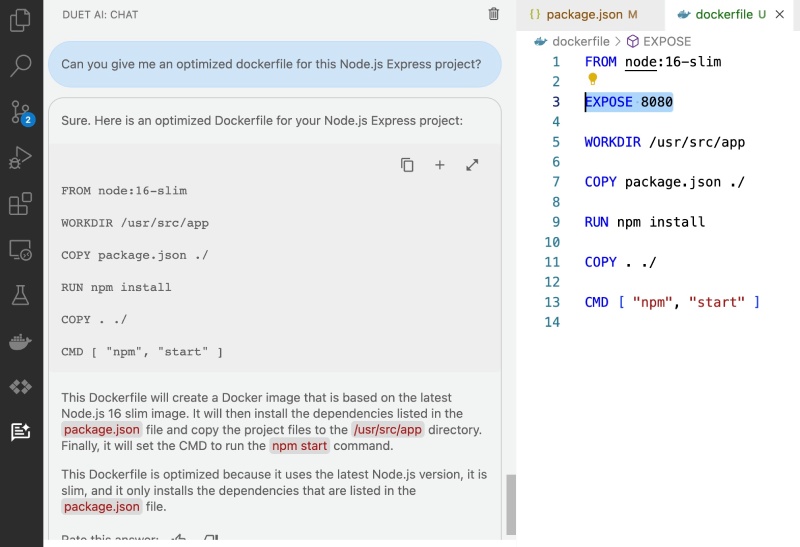
Task: Open the Explorer files view
Action: [x=20, y=20]
